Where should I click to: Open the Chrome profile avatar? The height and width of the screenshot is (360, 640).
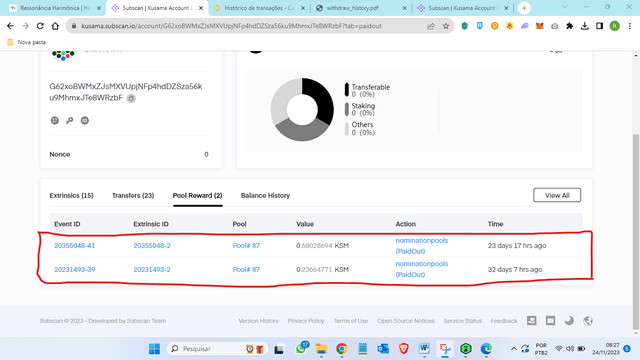pos(615,26)
